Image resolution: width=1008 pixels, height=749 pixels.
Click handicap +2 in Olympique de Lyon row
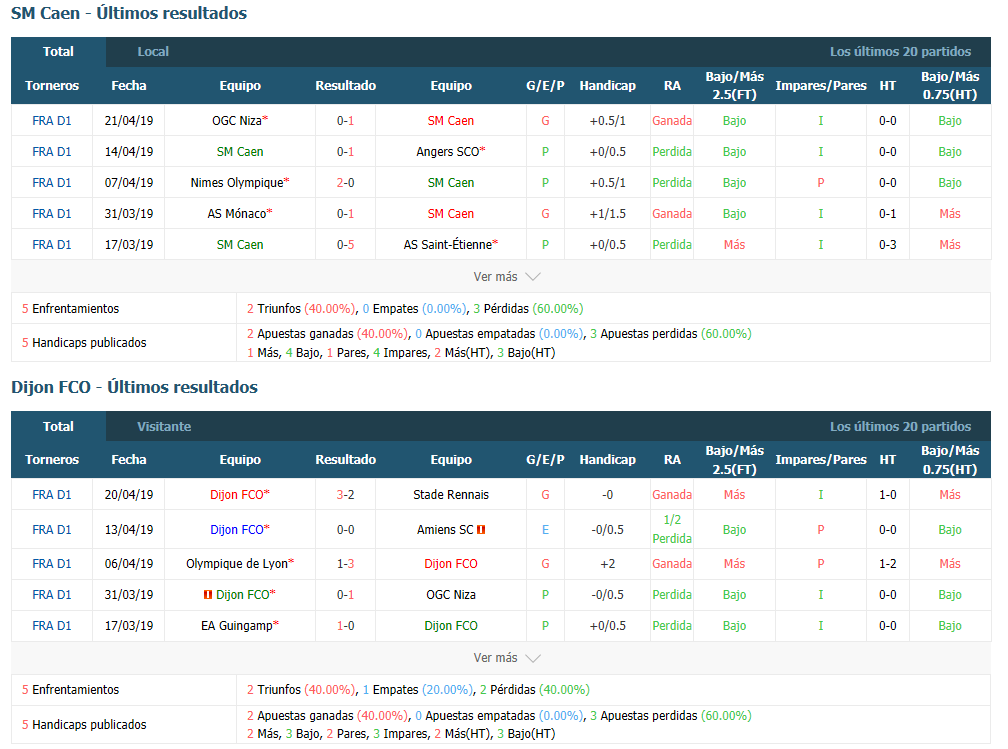coord(608,564)
